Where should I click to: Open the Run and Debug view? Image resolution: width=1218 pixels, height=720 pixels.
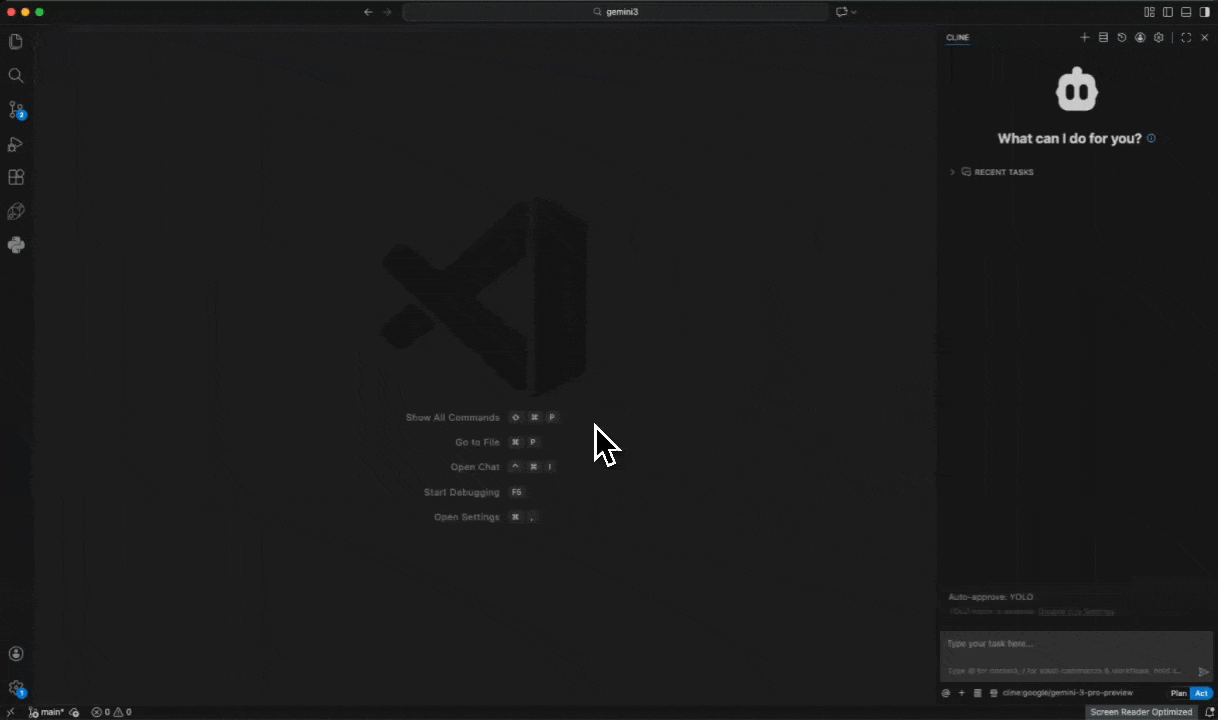tap(16, 144)
